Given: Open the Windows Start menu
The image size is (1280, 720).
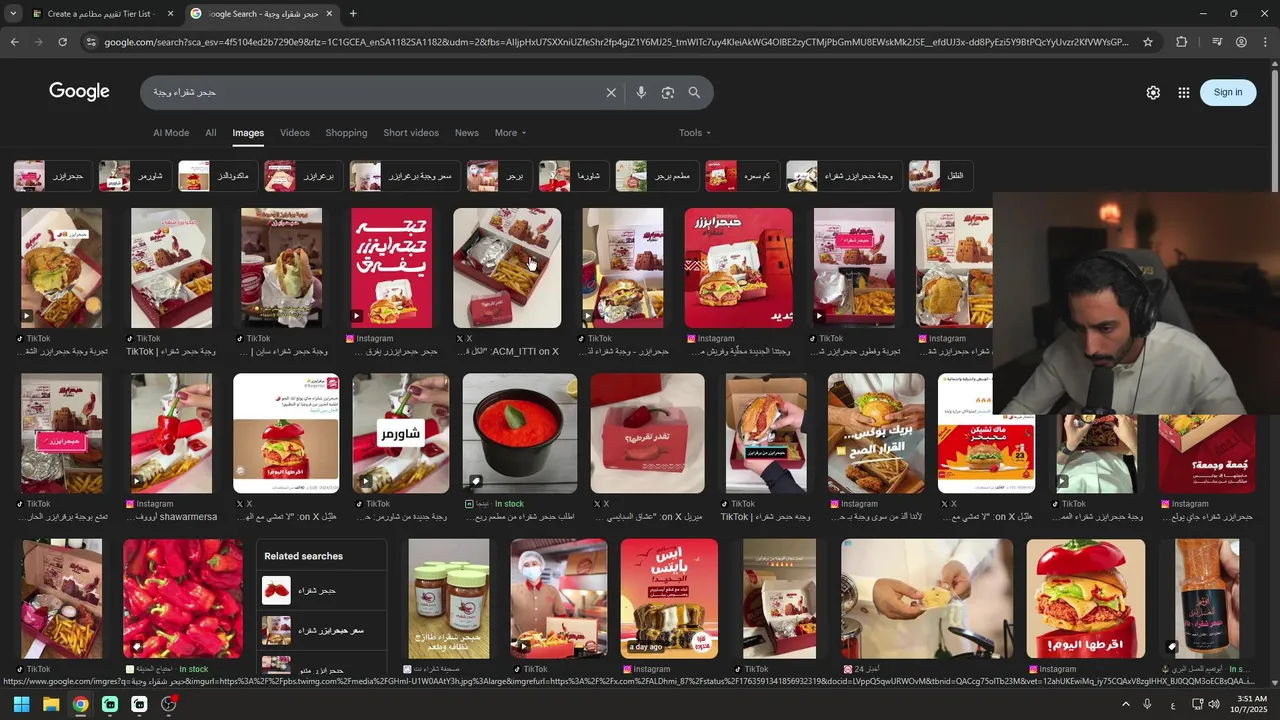Looking at the screenshot, I should pos(21,704).
